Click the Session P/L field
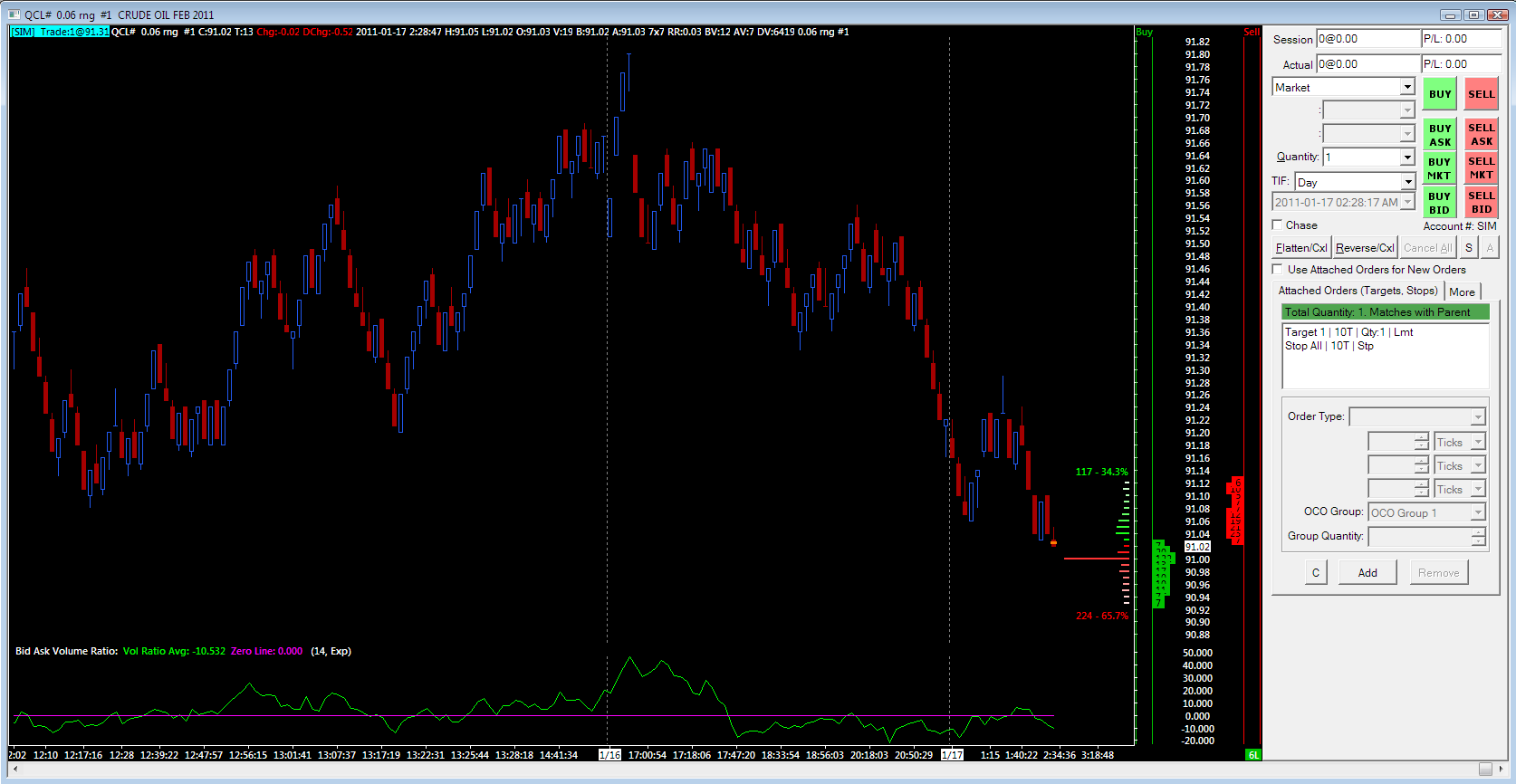The height and width of the screenshot is (784, 1516). coord(1462,39)
